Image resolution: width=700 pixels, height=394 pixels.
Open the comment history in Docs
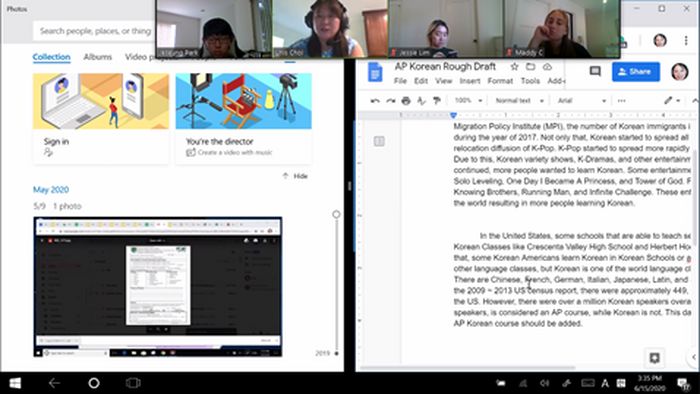[x=595, y=71]
